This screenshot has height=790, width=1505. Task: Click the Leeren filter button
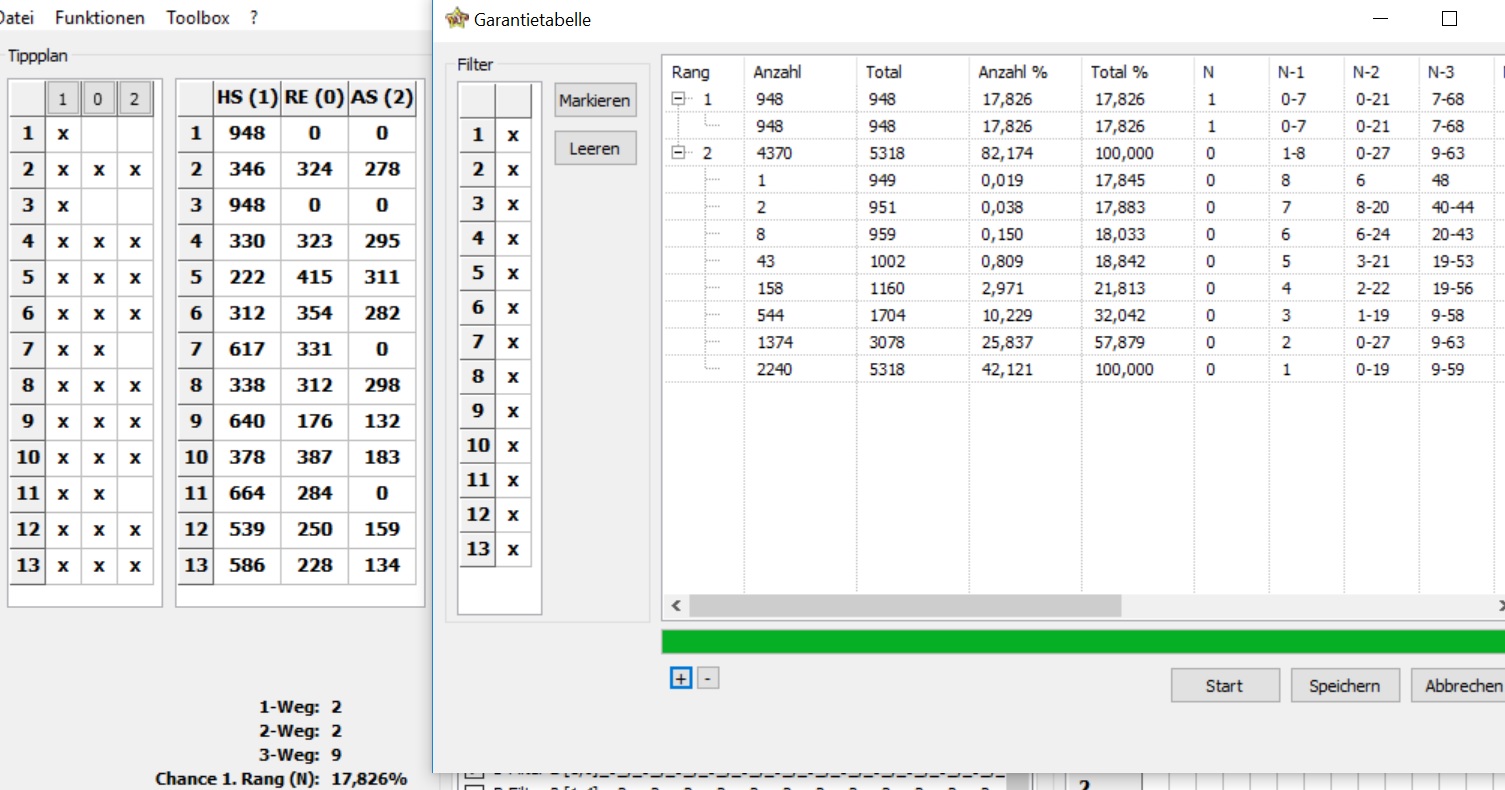595,148
